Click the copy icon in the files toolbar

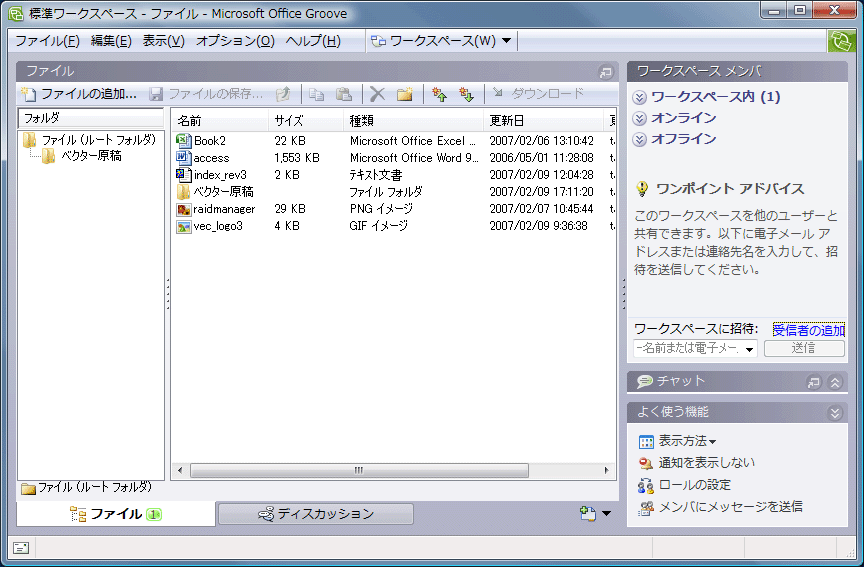pos(316,94)
